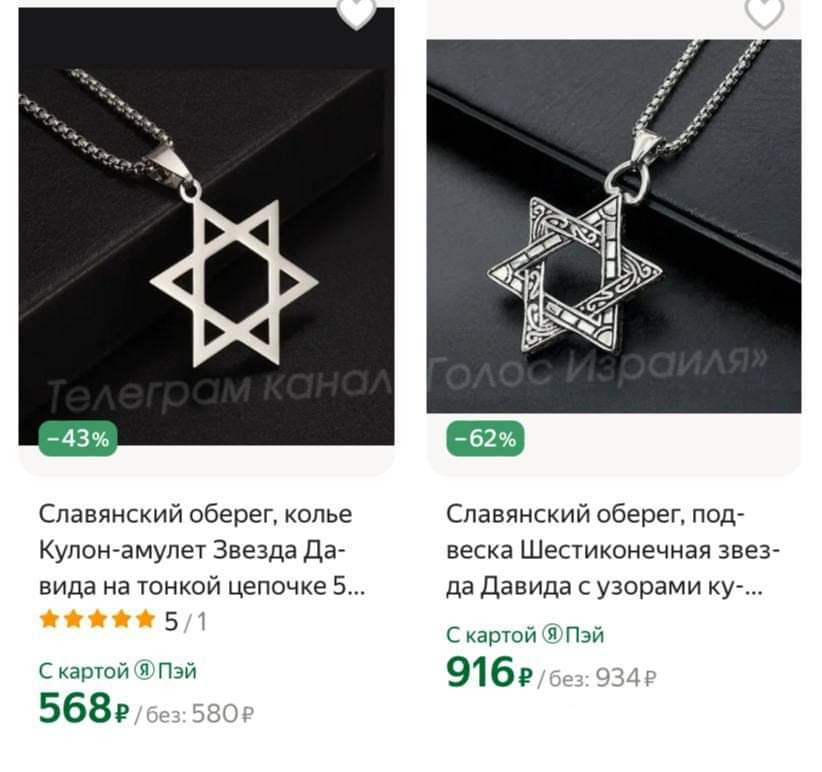The width and height of the screenshot is (822, 772).
Task: Click the 916 ₽ price
Action: coord(490,673)
